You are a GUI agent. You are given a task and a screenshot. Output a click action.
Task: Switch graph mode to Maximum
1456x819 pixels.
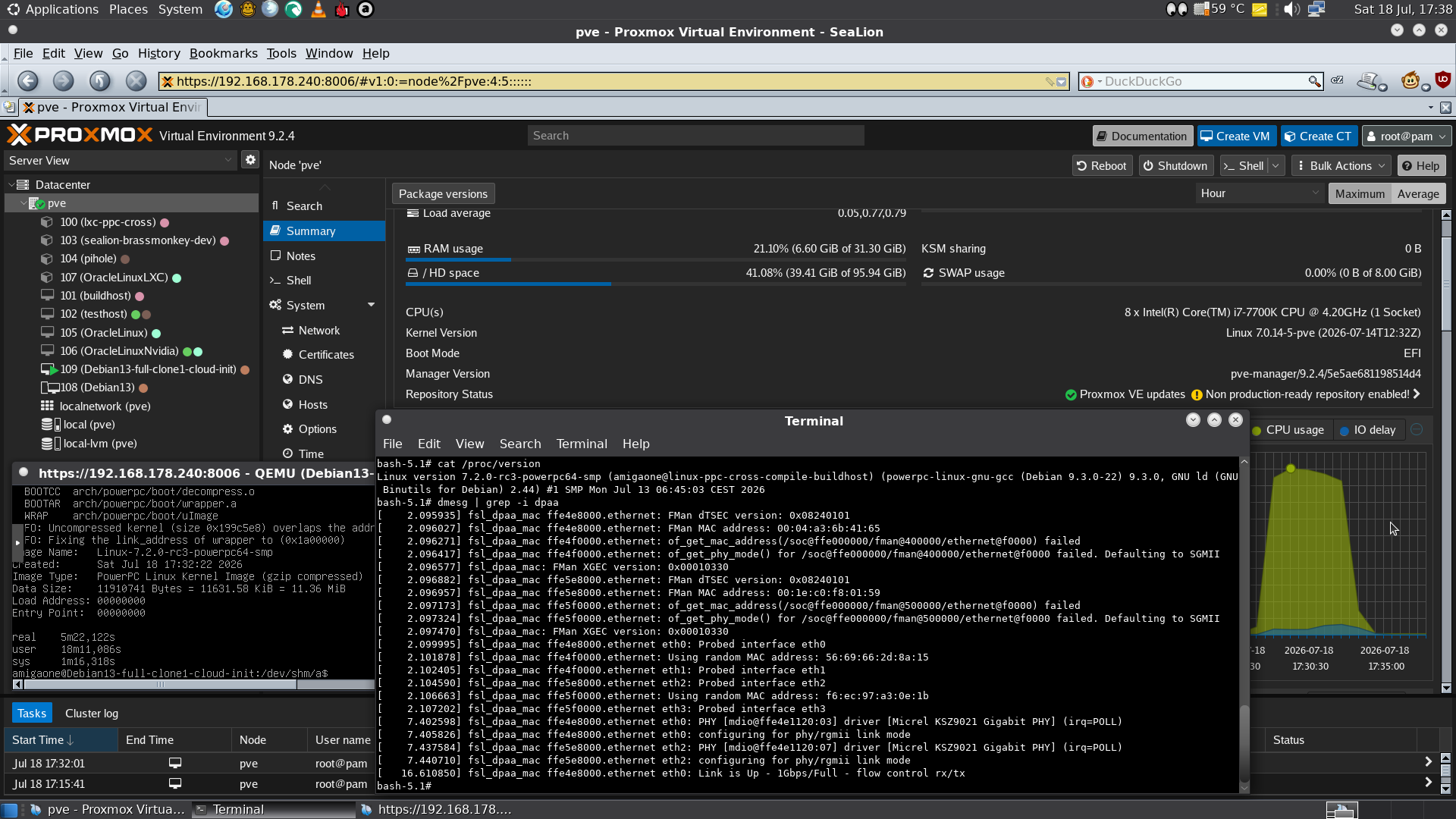point(1360,194)
